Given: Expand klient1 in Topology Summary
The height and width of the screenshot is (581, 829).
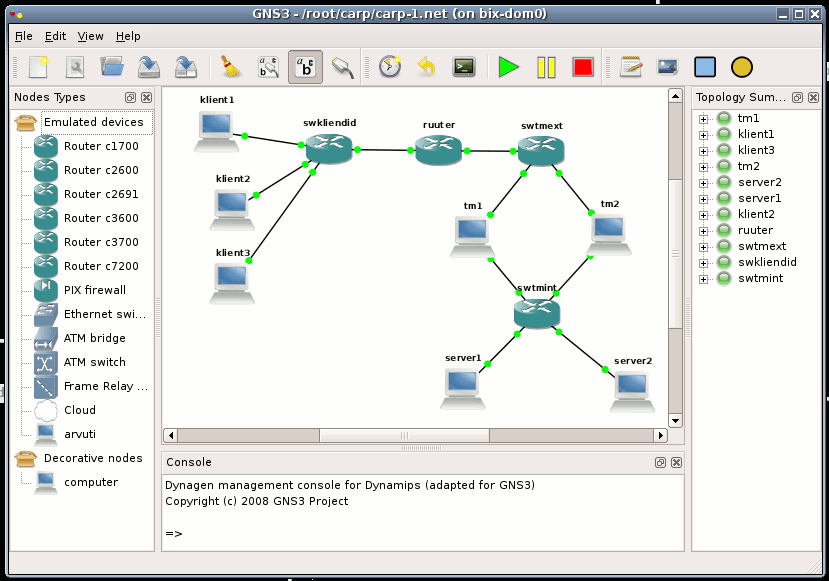Looking at the screenshot, I should pyautogui.click(x=703, y=135).
